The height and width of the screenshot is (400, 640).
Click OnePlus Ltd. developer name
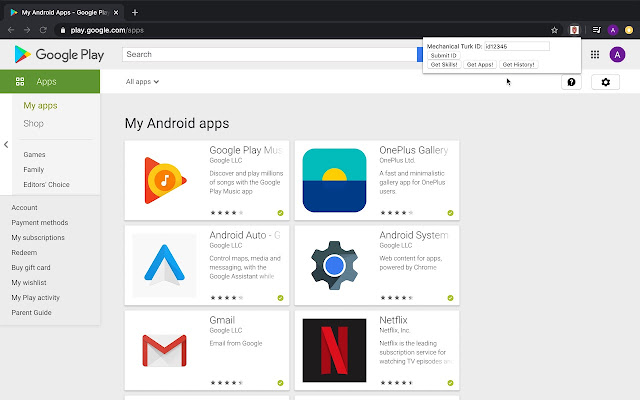(x=397, y=160)
